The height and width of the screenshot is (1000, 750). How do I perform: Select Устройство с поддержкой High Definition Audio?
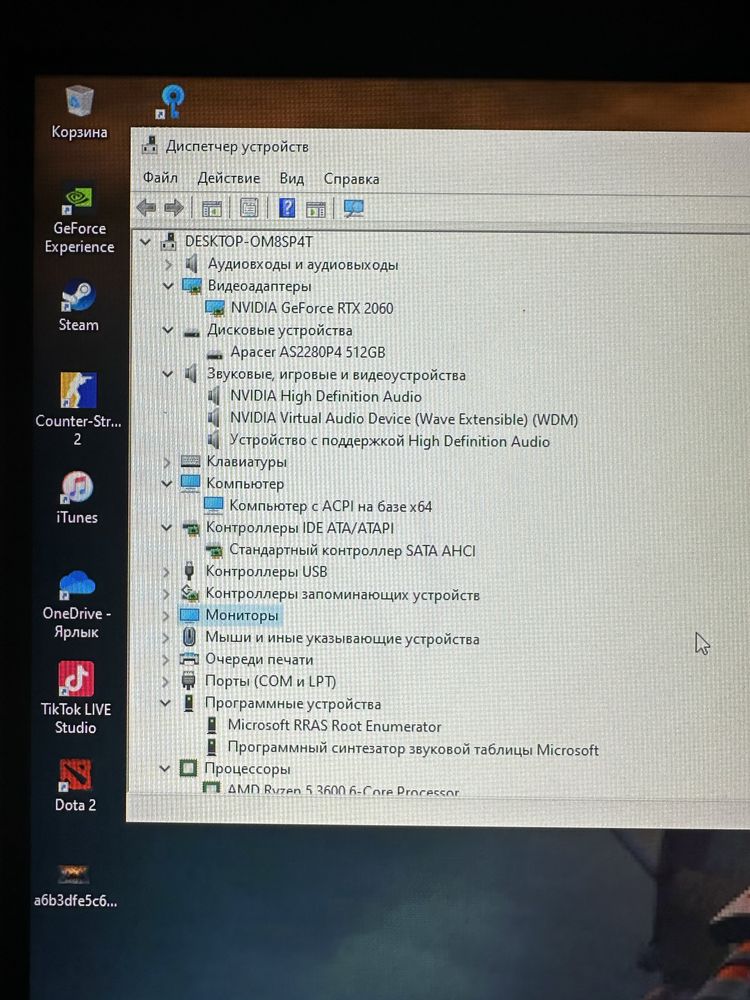pyautogui.click(x=389, y=441)
